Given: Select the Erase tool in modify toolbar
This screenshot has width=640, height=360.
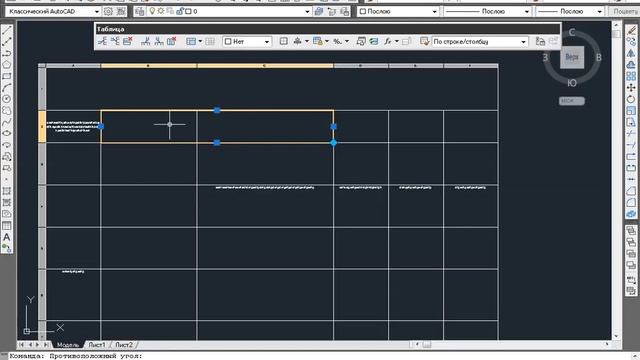Looking at the screenshot, I should (631, 30).
